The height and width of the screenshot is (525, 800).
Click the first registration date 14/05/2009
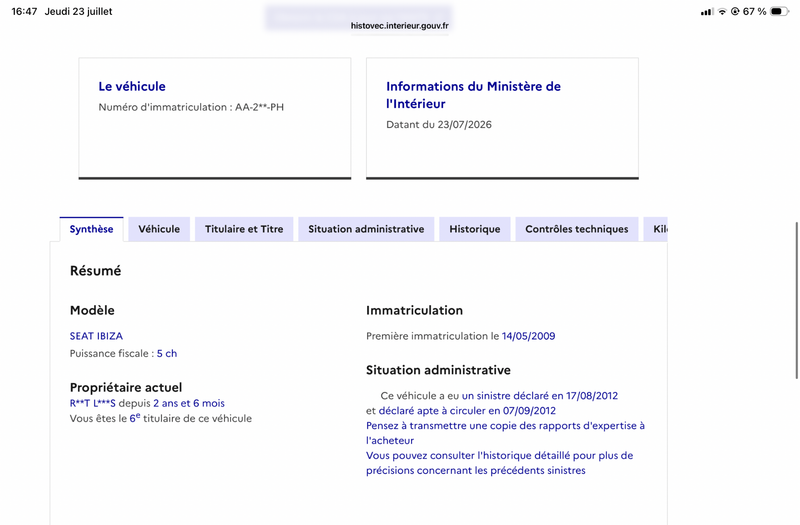click(x=529, y=336)
